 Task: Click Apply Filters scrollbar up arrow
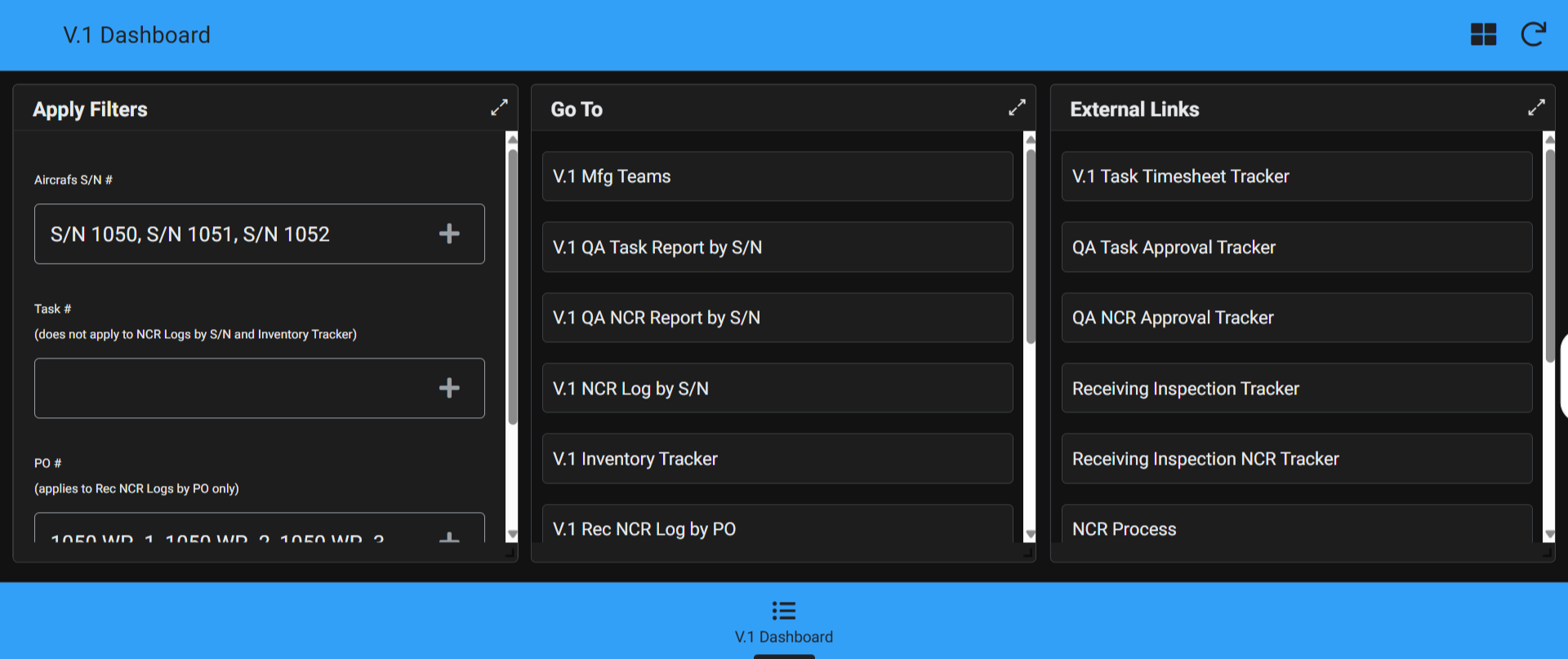[512, 139]
